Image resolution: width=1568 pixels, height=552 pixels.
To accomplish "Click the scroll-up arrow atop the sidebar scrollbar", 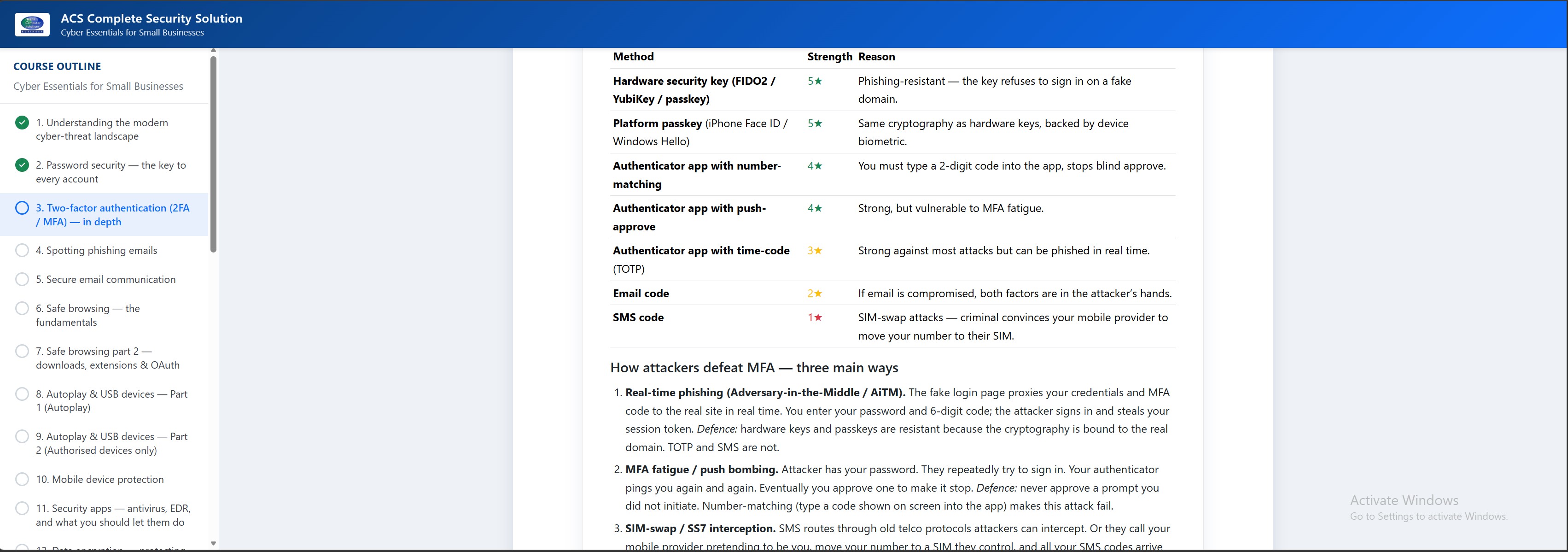I will pyautogui.click(x=213, y=50).
